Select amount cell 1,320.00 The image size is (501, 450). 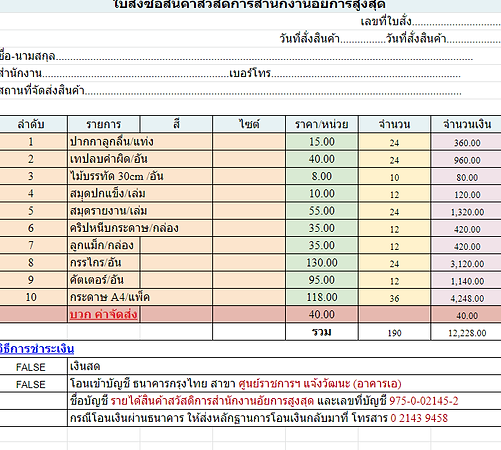466,211
